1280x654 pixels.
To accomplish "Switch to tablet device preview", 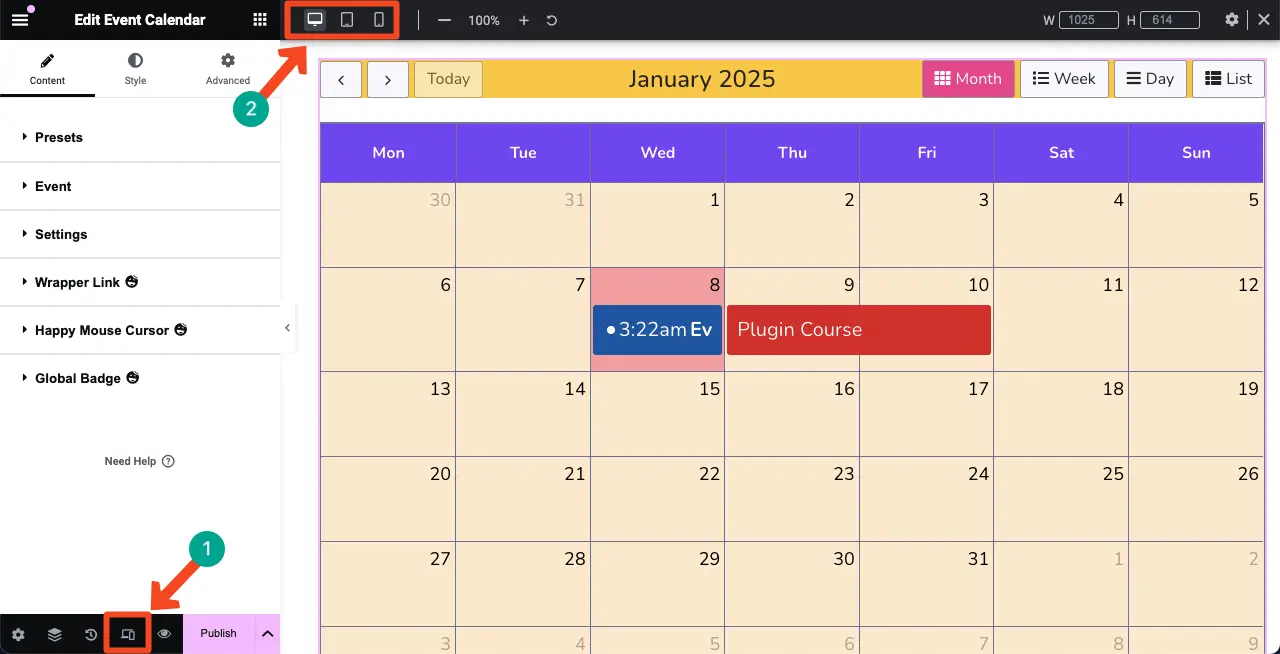I will pyautogui.click(x=347, y=20).
